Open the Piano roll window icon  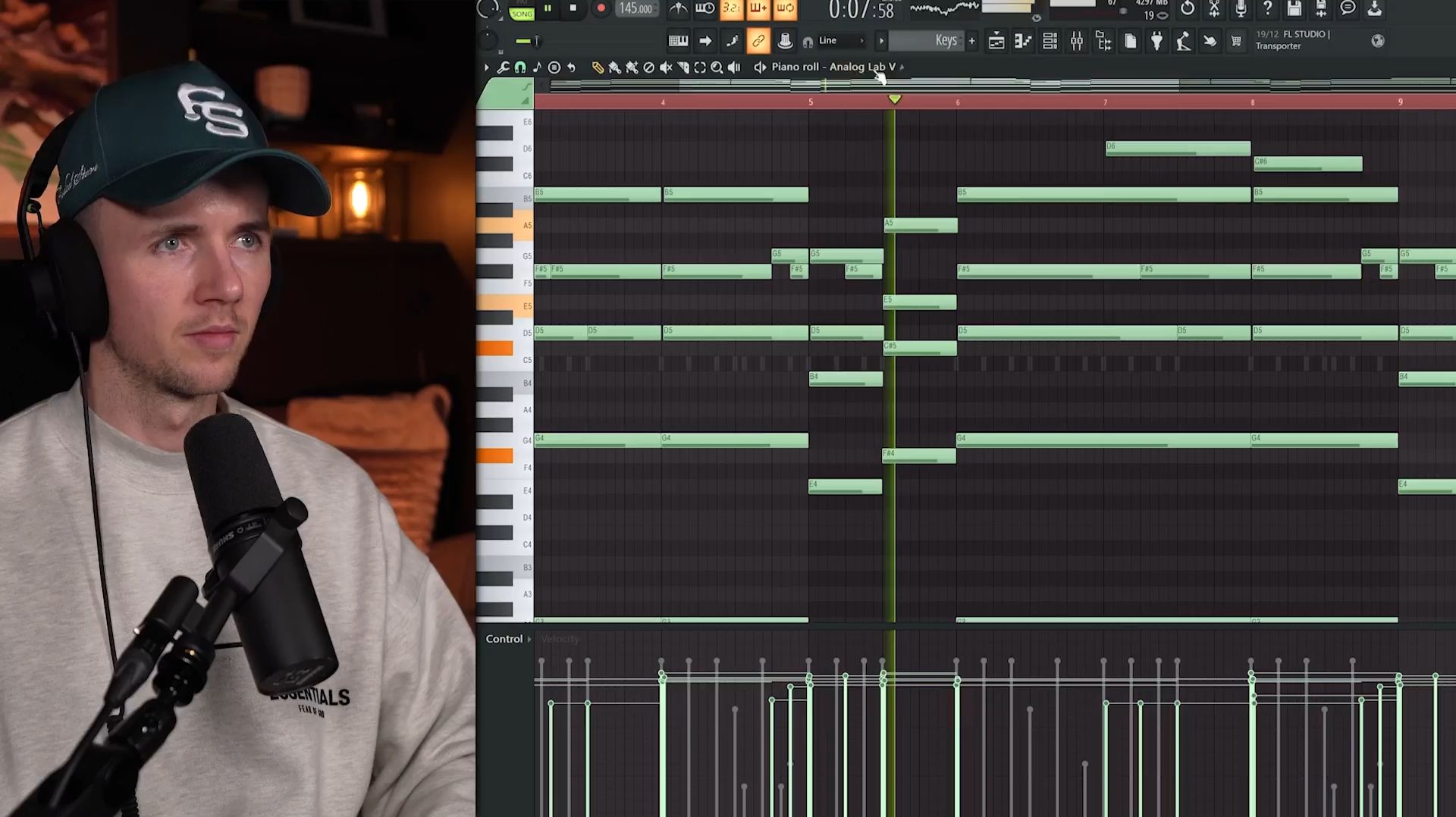(1023, 42)
